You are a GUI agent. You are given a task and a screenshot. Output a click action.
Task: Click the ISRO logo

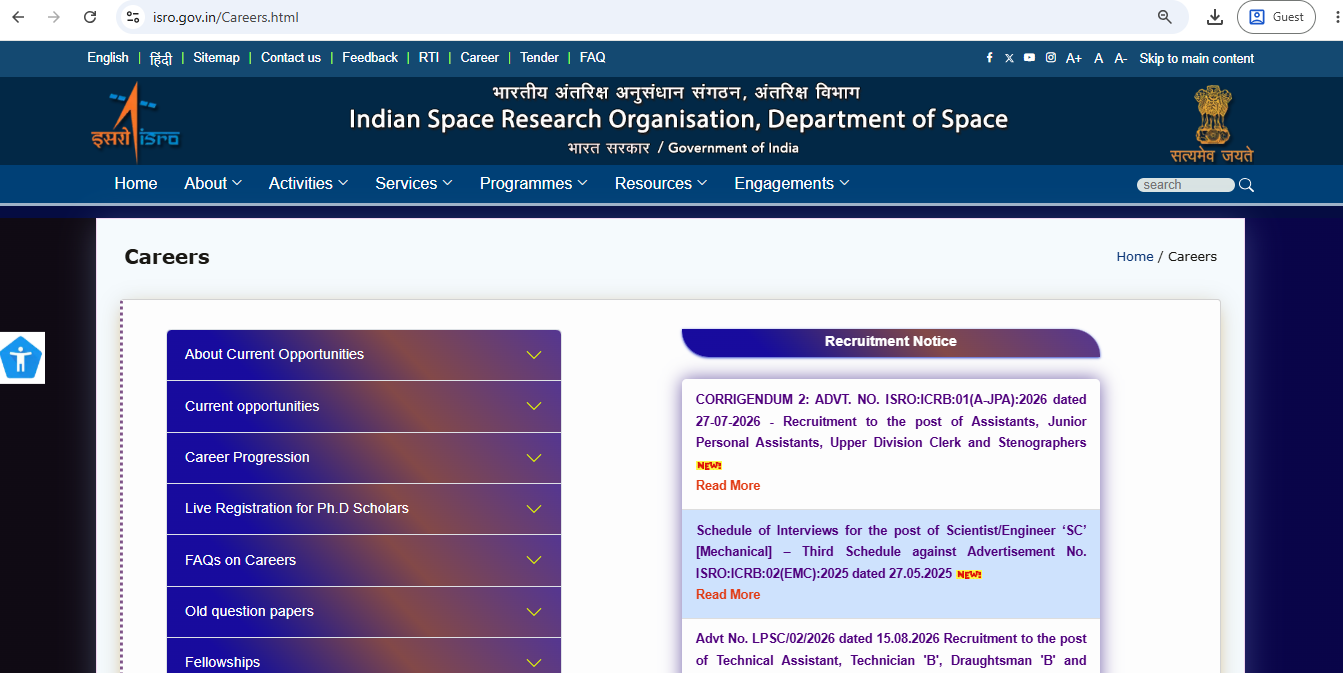(135, 122)
